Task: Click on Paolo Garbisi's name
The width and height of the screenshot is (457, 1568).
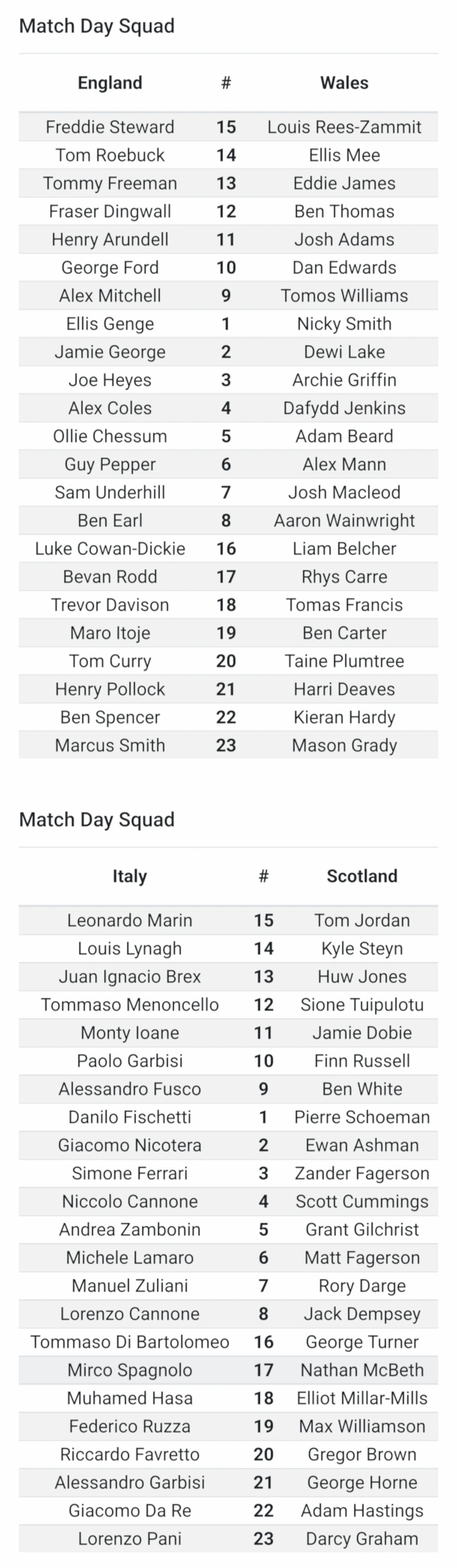Action: point(130,1061)
